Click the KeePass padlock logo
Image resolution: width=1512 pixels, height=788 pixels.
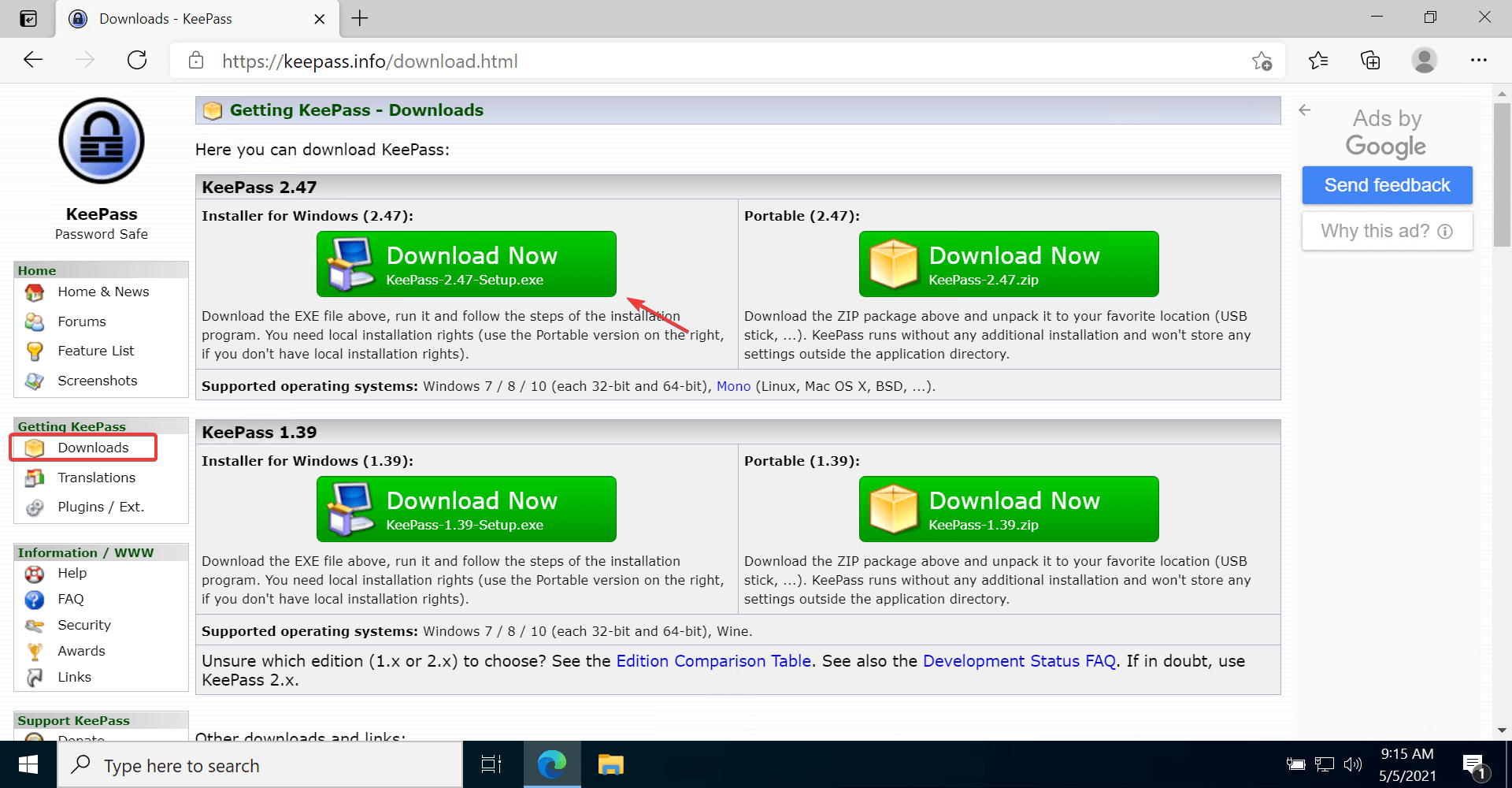(101, 140)
